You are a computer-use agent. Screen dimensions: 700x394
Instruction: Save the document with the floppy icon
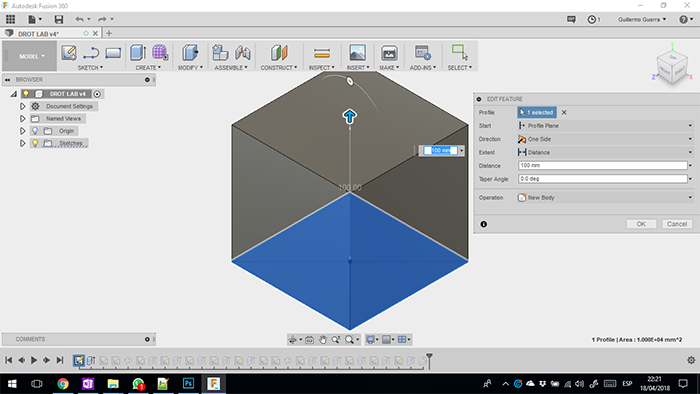coord(58,19)
